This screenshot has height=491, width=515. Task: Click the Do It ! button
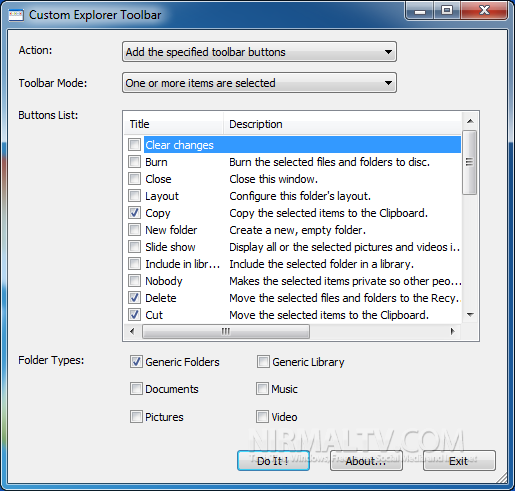(x=273, y=461)
